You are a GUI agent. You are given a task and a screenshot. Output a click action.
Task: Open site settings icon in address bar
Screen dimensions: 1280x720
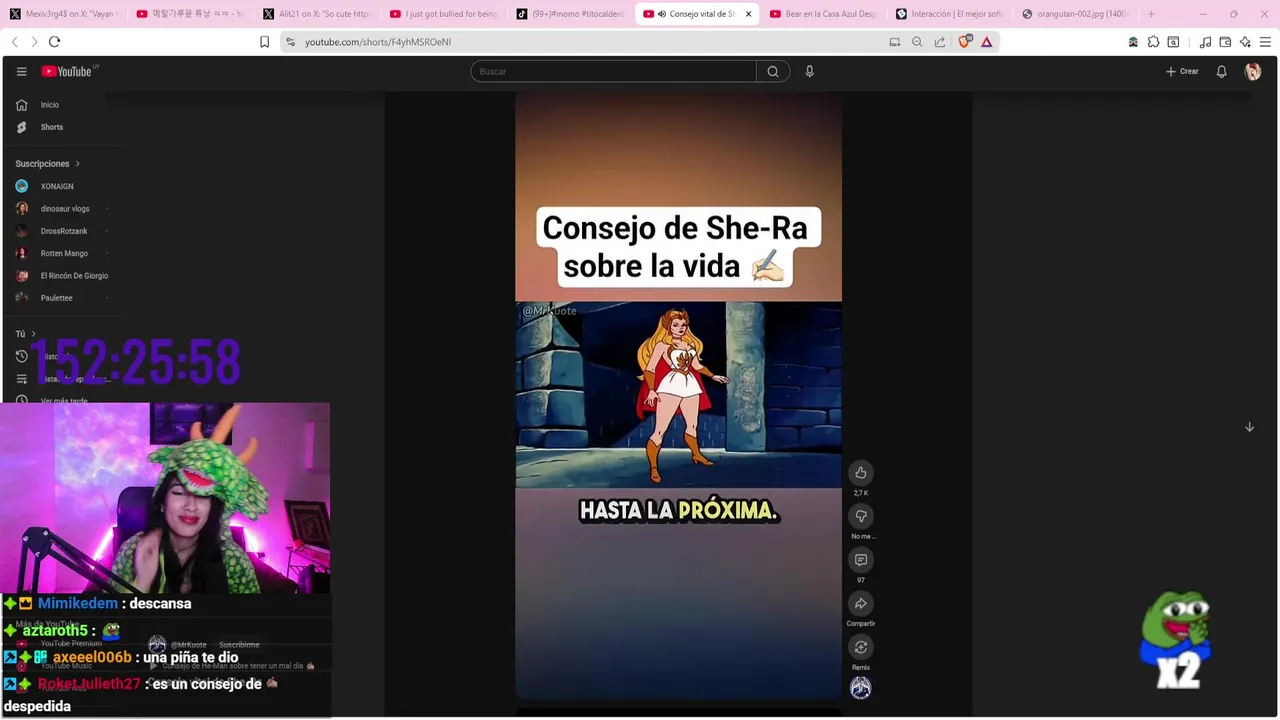coord(290,42)
